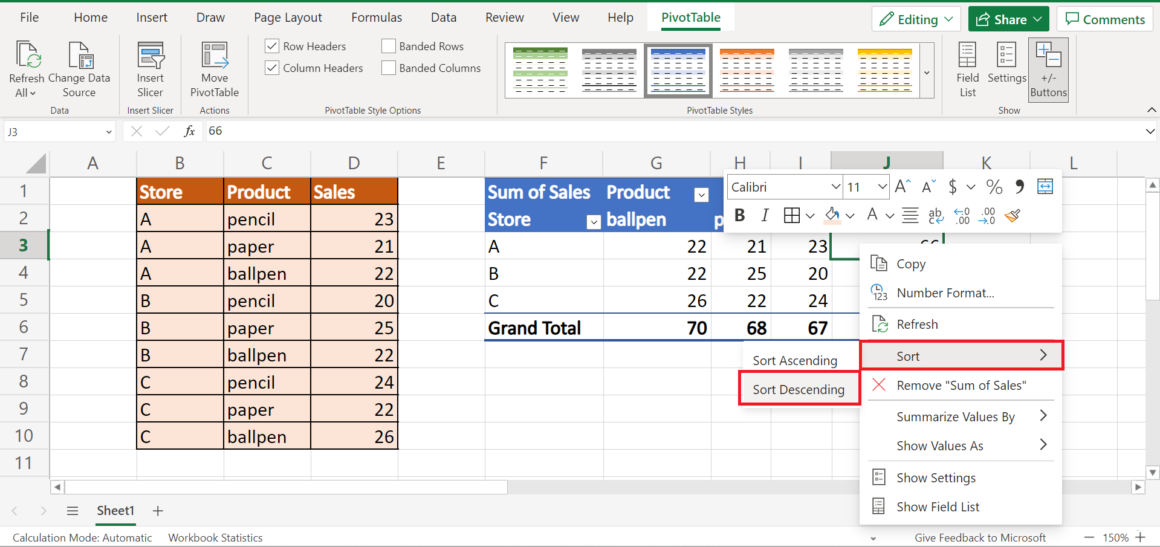Expand the Store filter dropdown in pivot table
The width and height of the screenshot is (1160, 547).
pyautogui.click(x=593, y=222)
